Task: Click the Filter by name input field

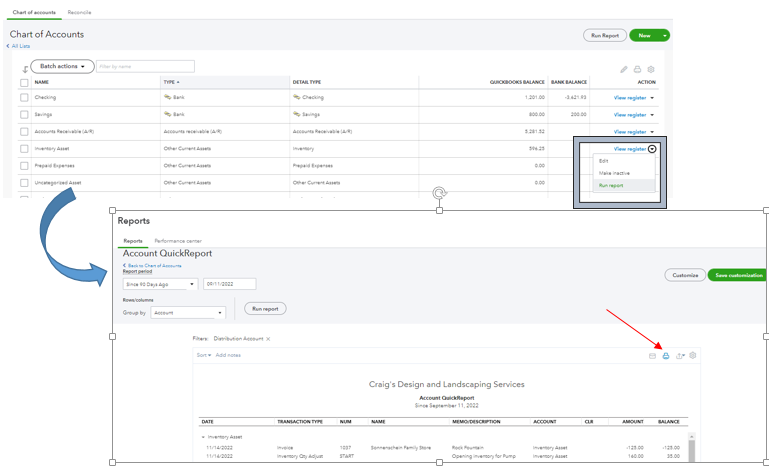Action: tap(145, 66)
